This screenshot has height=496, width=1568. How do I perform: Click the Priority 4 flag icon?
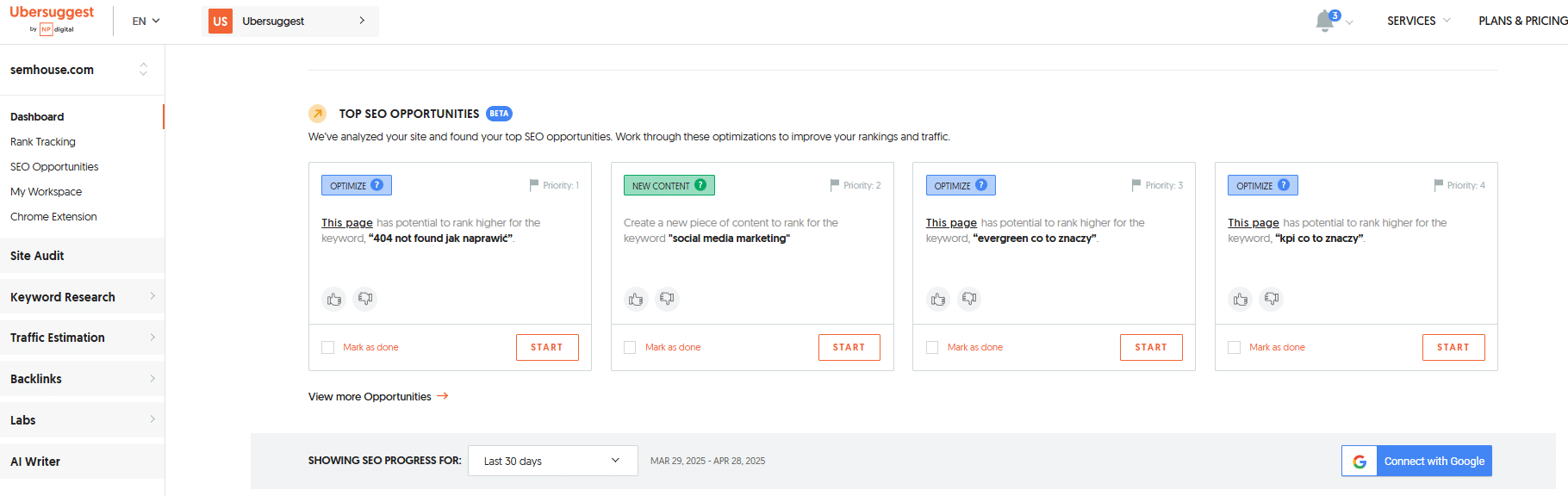[1439, 185]
